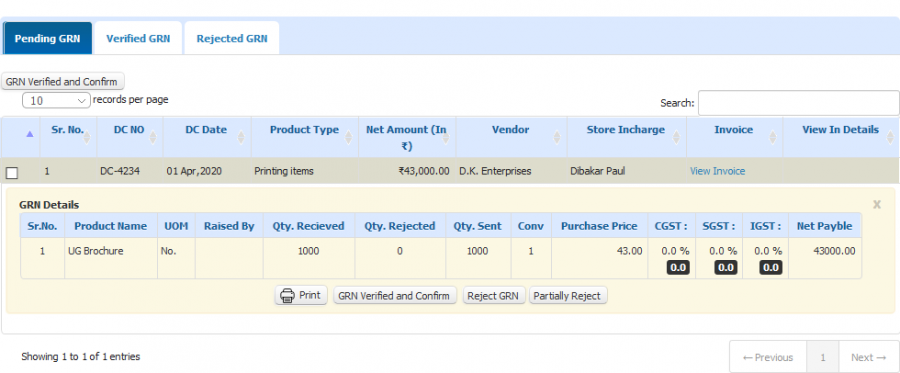900x373 pixels.
Task: Select the Pending GRN tab
Action: (x=47, y=38)
